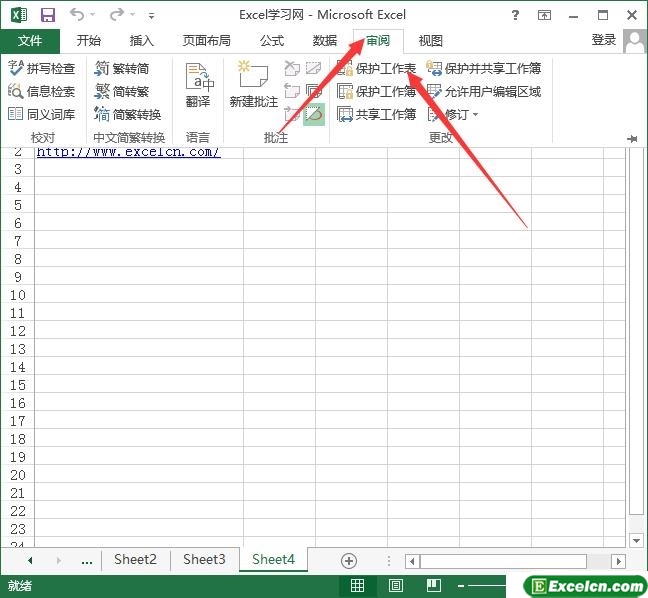Viewport: 648px width, 598px height.
Task: Switch to Sheet2
Action: [x=136, y=560]
